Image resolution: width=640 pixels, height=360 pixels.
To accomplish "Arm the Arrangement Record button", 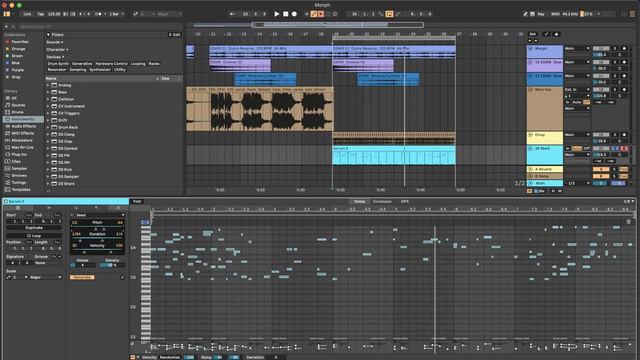I will pos(294,14).
